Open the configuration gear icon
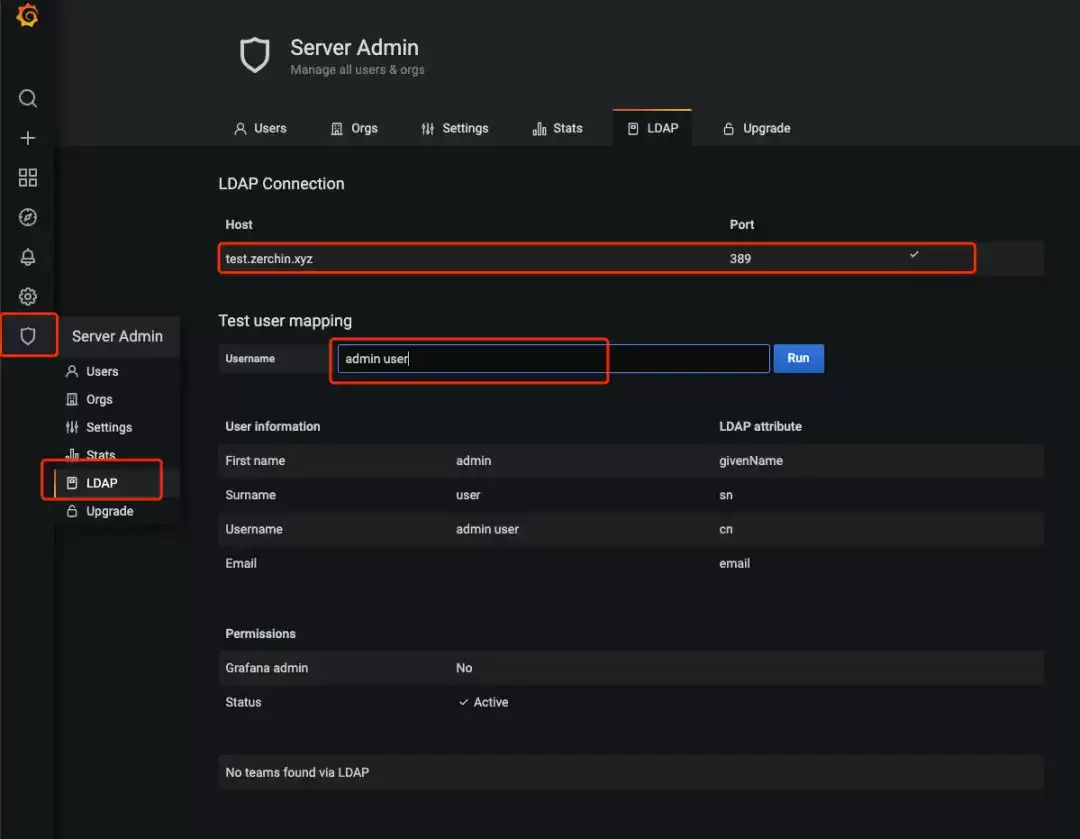This screenshot has width=1080, height=839. tap(28, 296)
